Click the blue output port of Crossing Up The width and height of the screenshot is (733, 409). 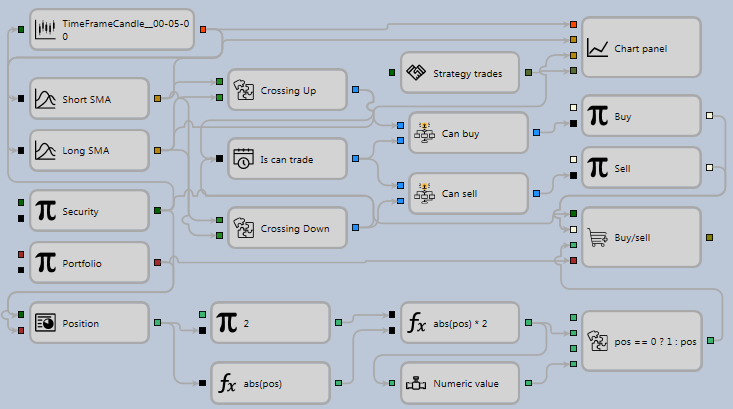[356, 89]
